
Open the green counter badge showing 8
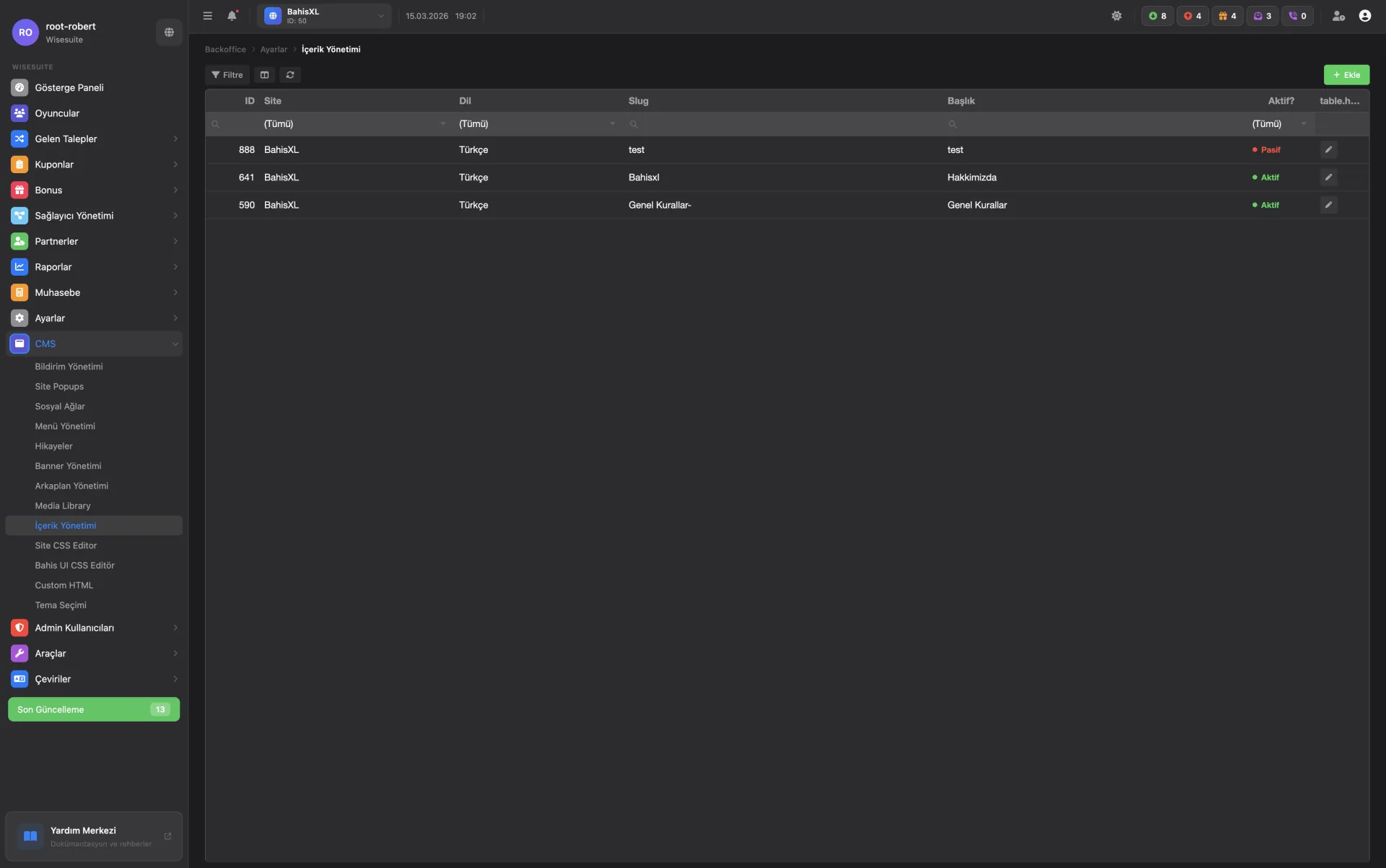[1157, 16]
